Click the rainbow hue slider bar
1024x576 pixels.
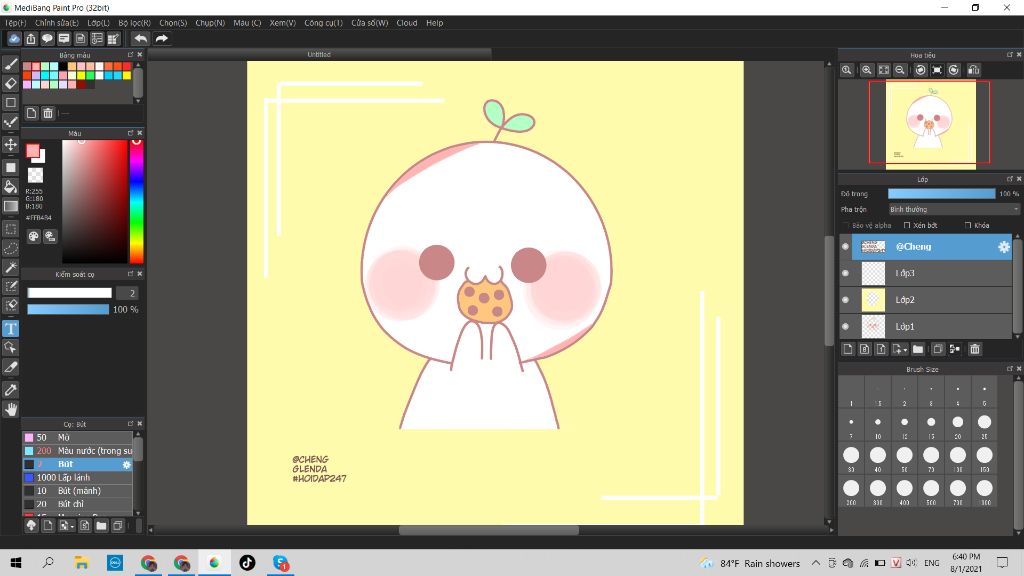pyautogui.click(x=136, y=201)
